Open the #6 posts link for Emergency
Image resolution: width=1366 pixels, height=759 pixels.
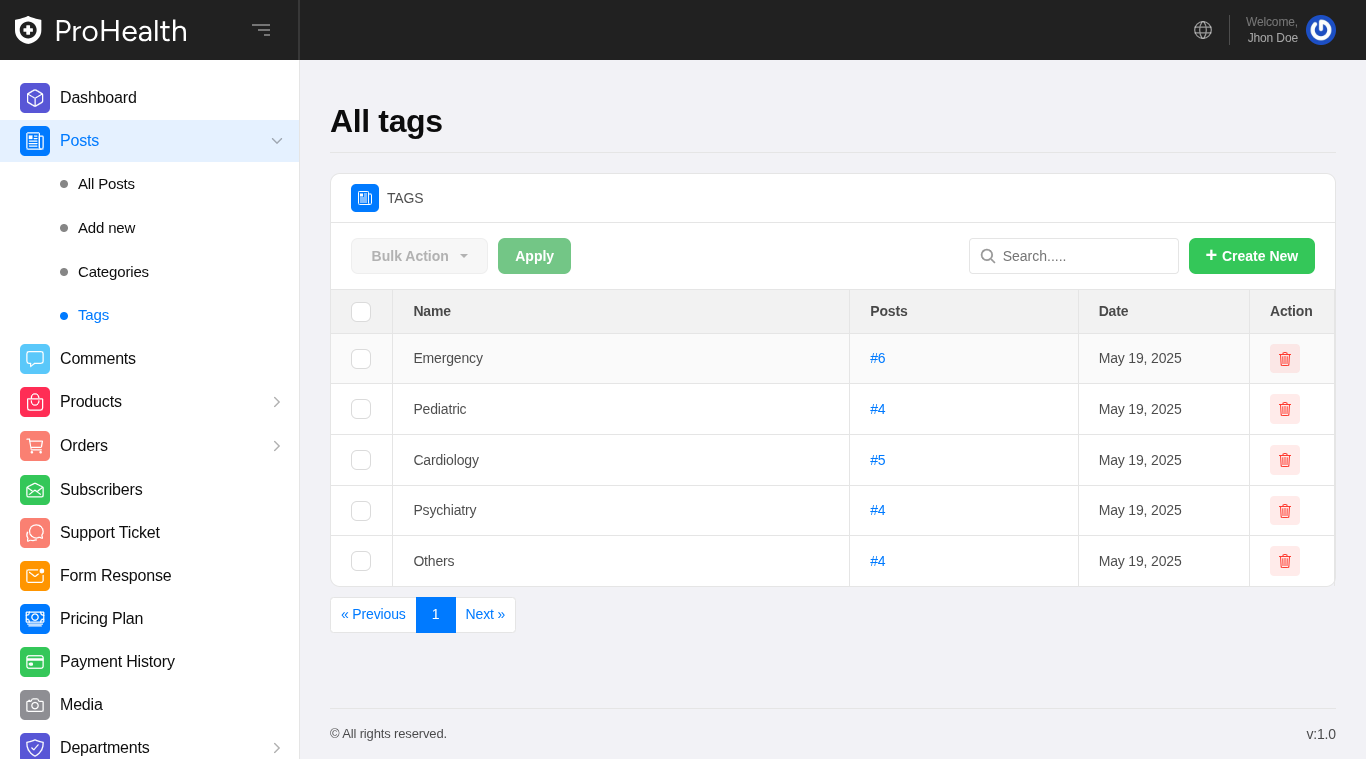[x=877, y=358]
